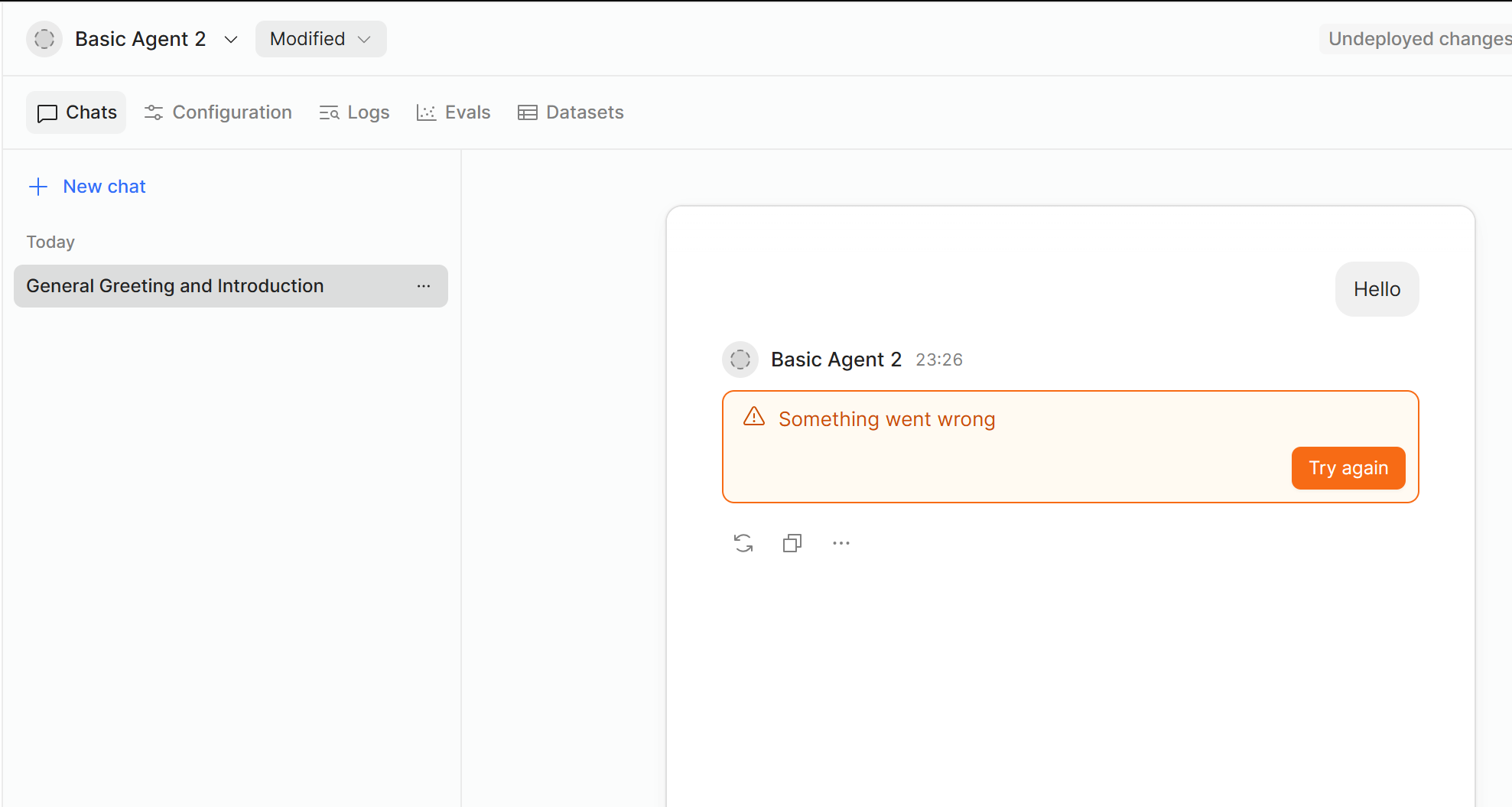Switch to the Configuration tab

(x=218, y=112)
